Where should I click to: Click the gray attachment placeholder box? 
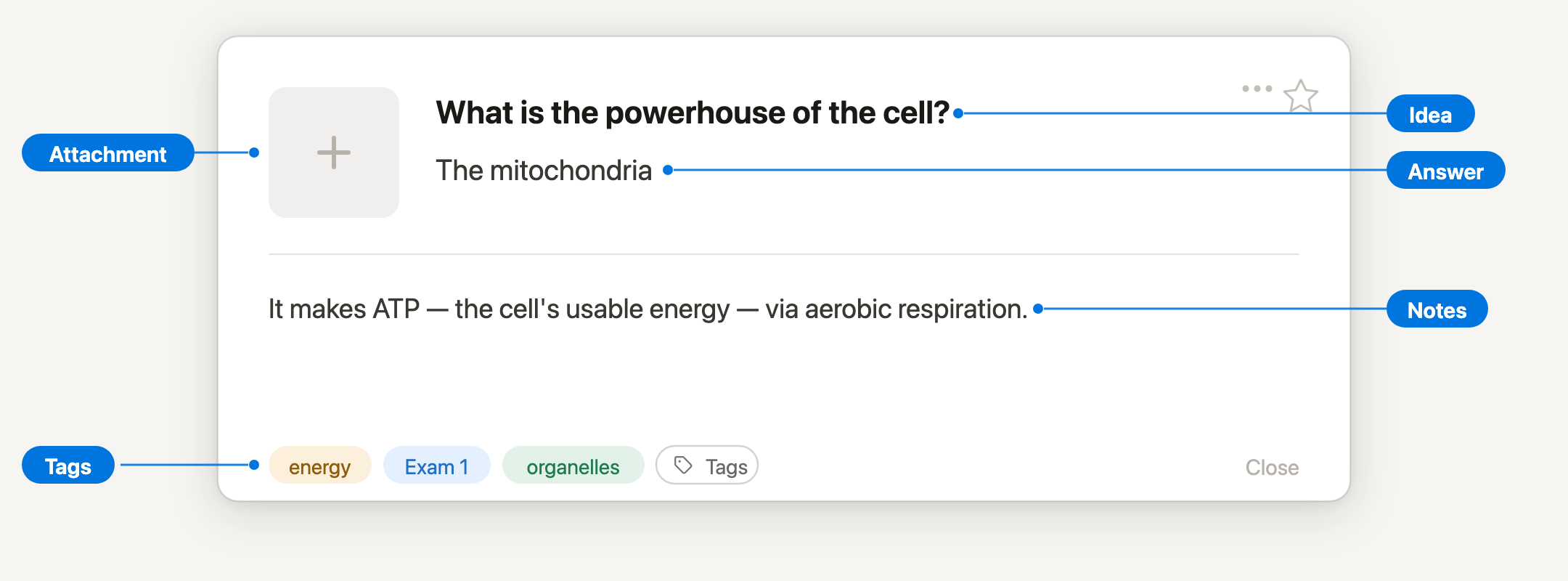click(x=334, y=153)
